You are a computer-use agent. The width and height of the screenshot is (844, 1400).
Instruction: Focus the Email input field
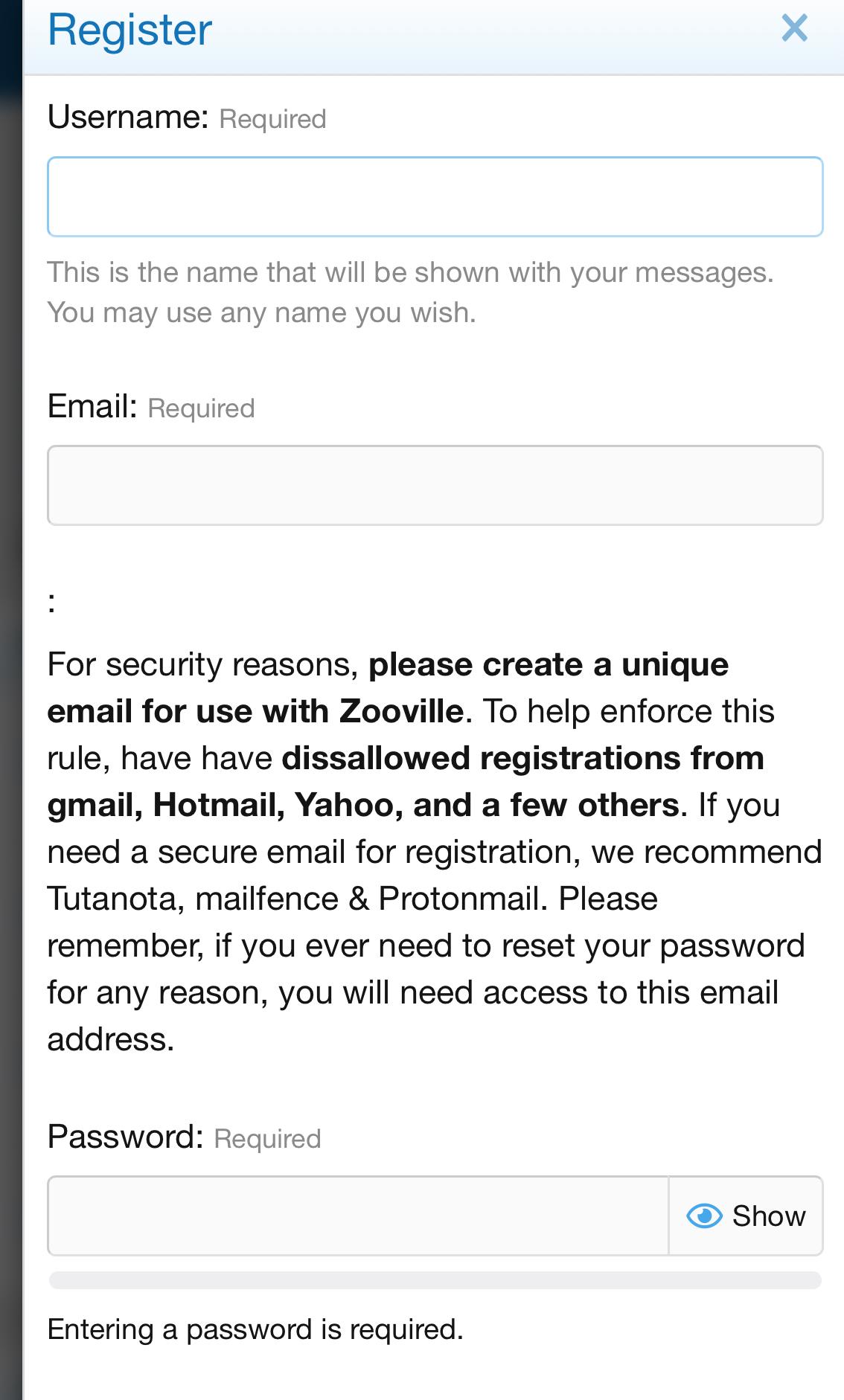click(435, 486)
